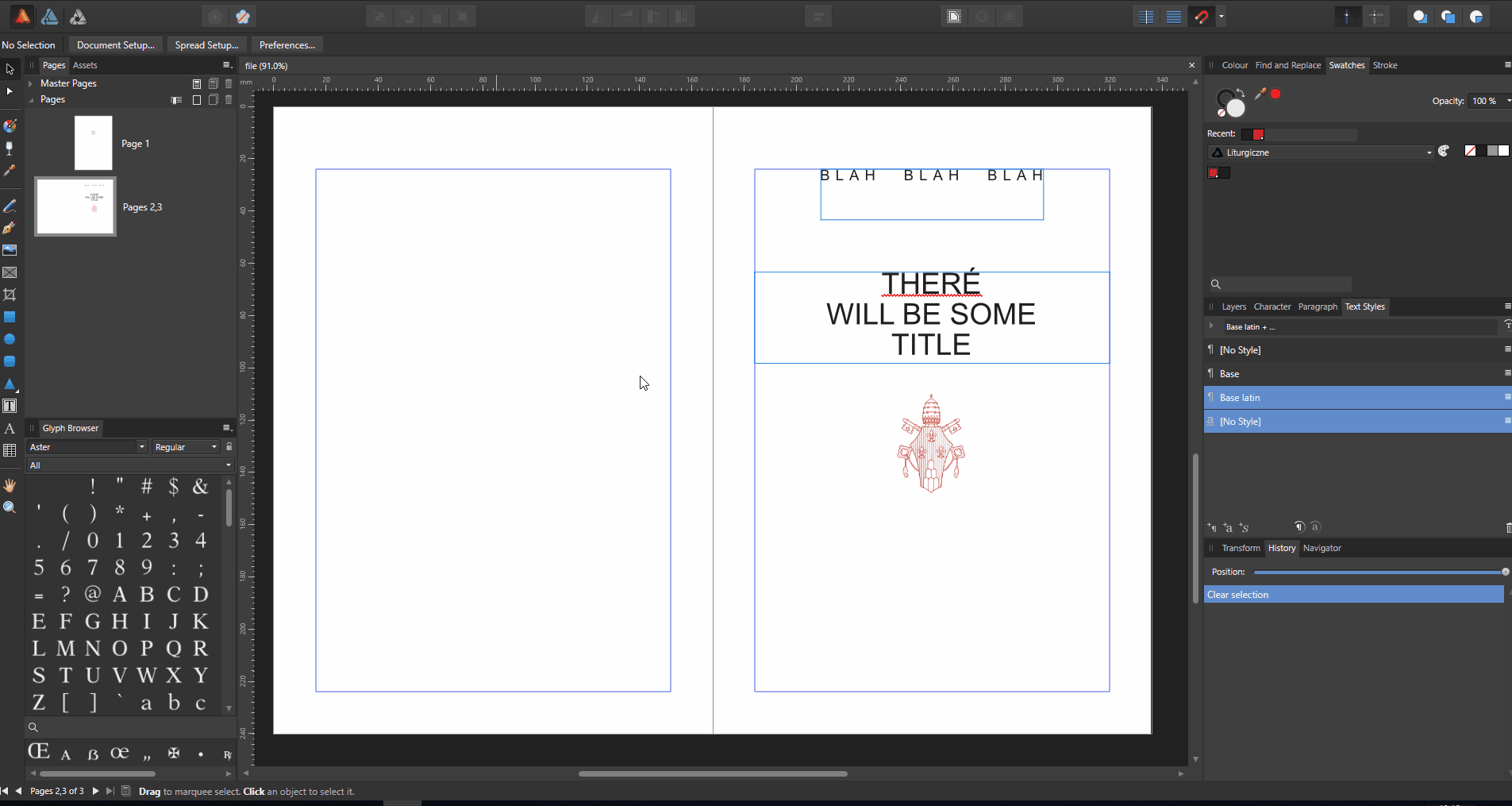Select the Triangle shape tool
1512x806 pixels.
[x=10, y=384]
